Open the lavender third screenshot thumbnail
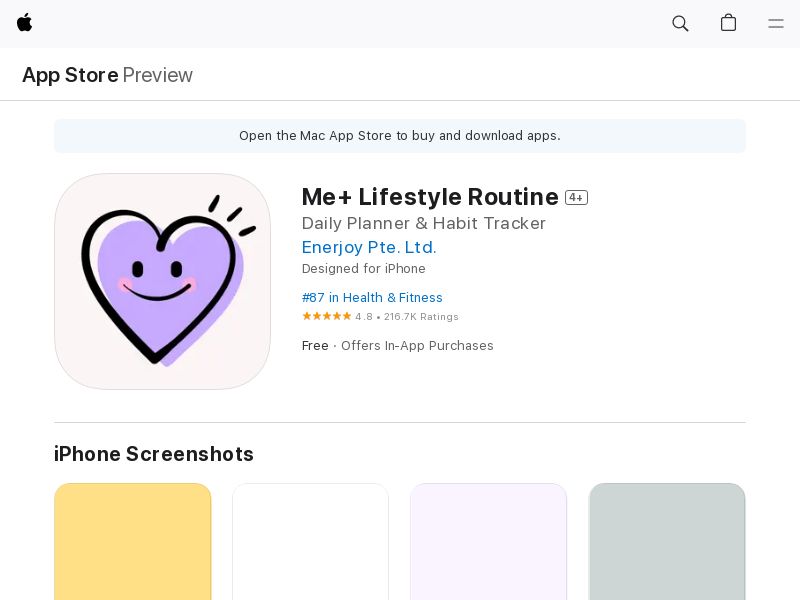This screenshot has width=800, height=600. pyautogui.click(x=488, y=541)
